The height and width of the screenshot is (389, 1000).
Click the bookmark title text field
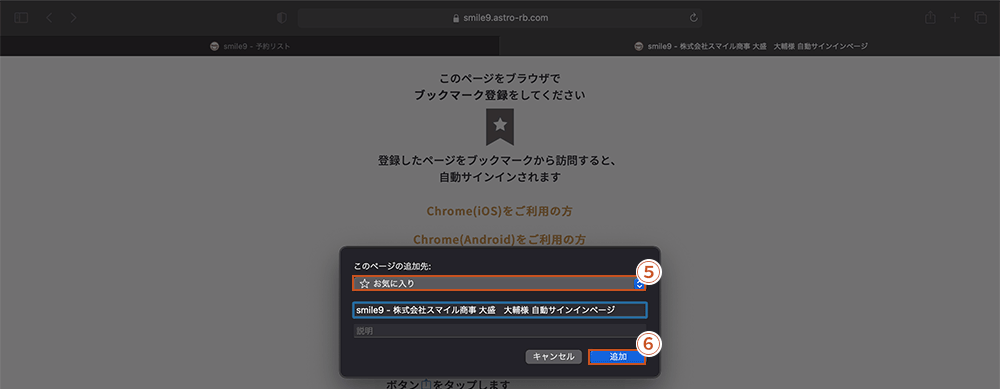coord(500,310)
